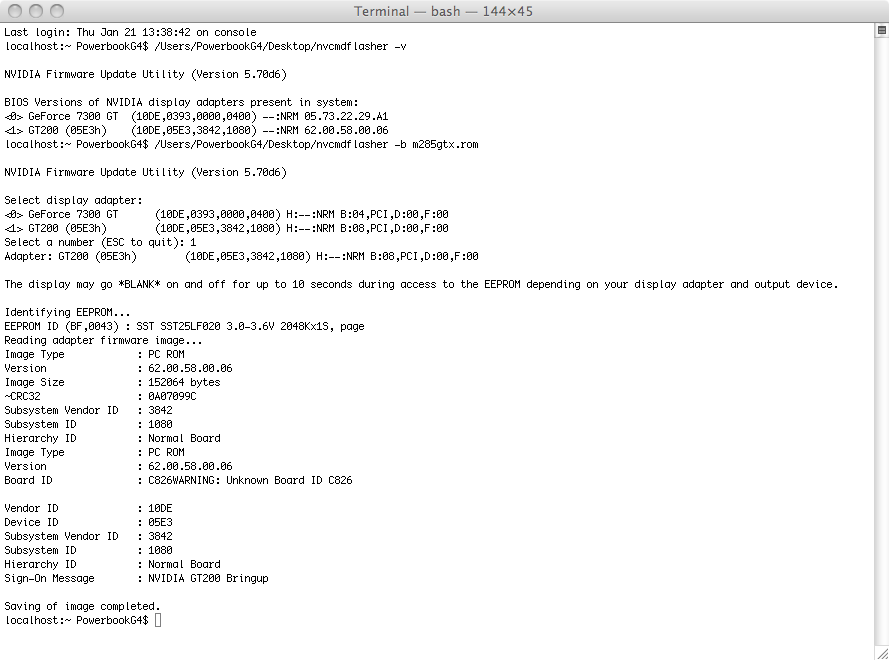Click the window title 'Terminal — bash — 144×45'
Viewport: 889px width, 660px height.
point(443,11)
